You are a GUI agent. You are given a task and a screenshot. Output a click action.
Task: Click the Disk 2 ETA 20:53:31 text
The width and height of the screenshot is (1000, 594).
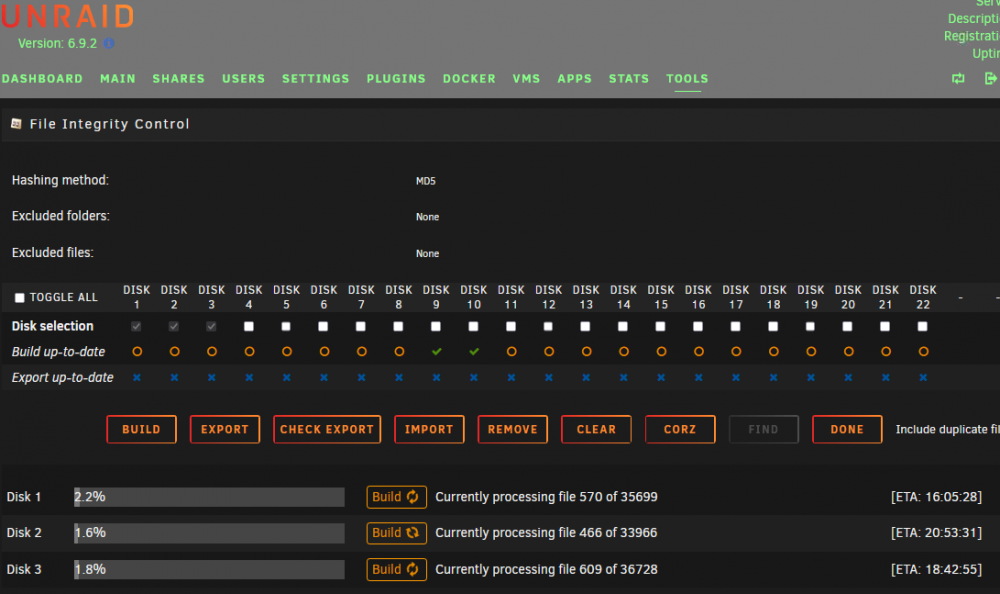[936, 533]
